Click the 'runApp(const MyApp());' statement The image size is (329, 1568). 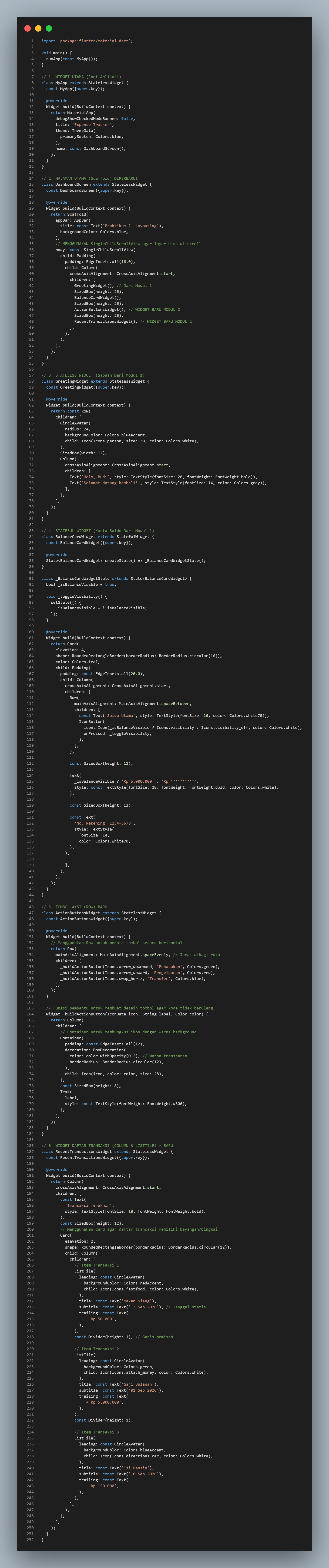point(72,59)
